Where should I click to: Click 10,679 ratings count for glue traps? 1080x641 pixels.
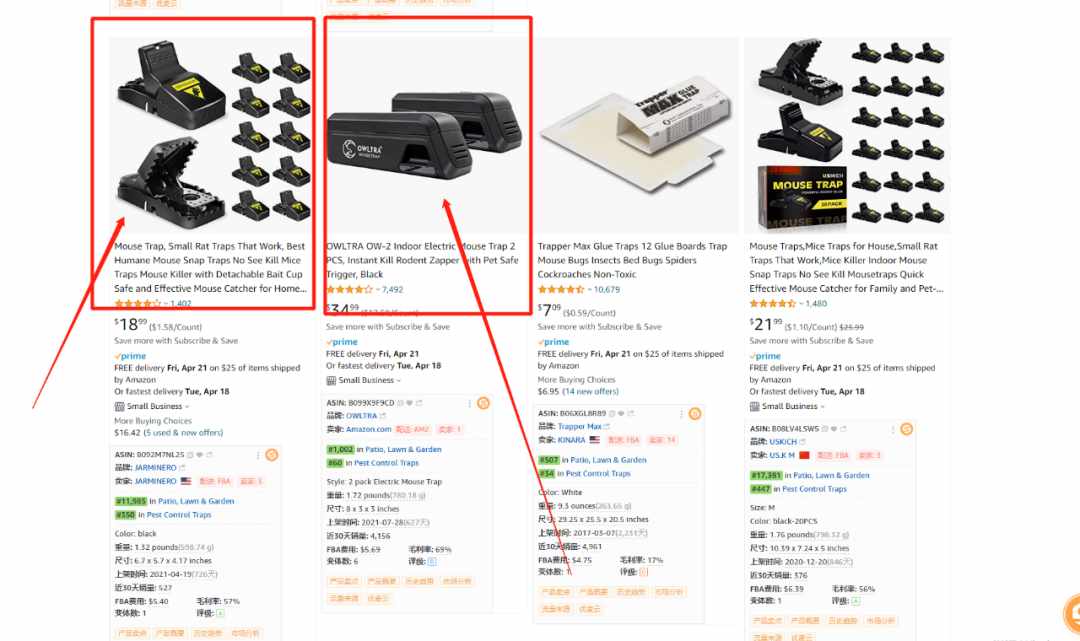605,290
